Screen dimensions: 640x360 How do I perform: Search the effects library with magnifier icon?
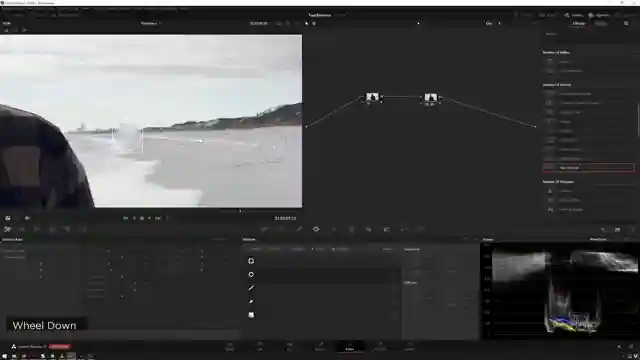coord(626,24)
